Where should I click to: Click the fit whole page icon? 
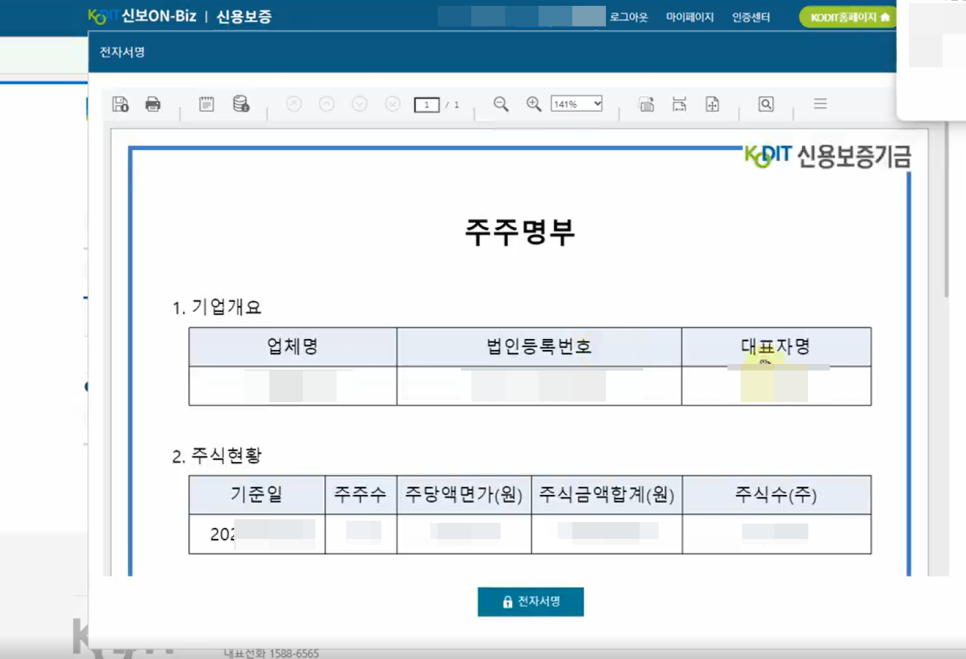(x=712, y=104)
